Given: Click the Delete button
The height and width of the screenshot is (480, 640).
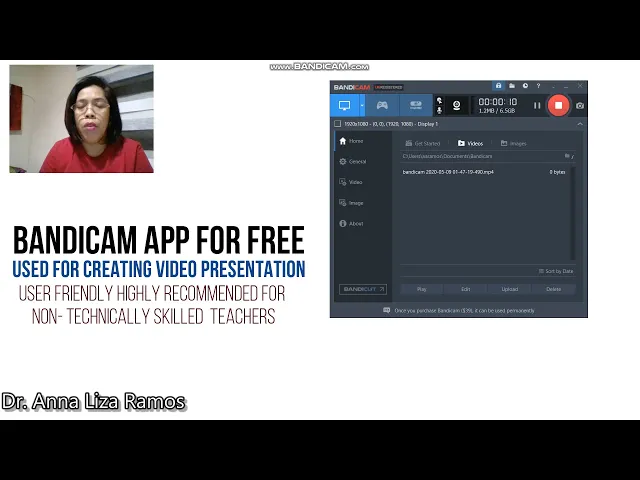Looking at the screenshot, I should tap(553, 289).
